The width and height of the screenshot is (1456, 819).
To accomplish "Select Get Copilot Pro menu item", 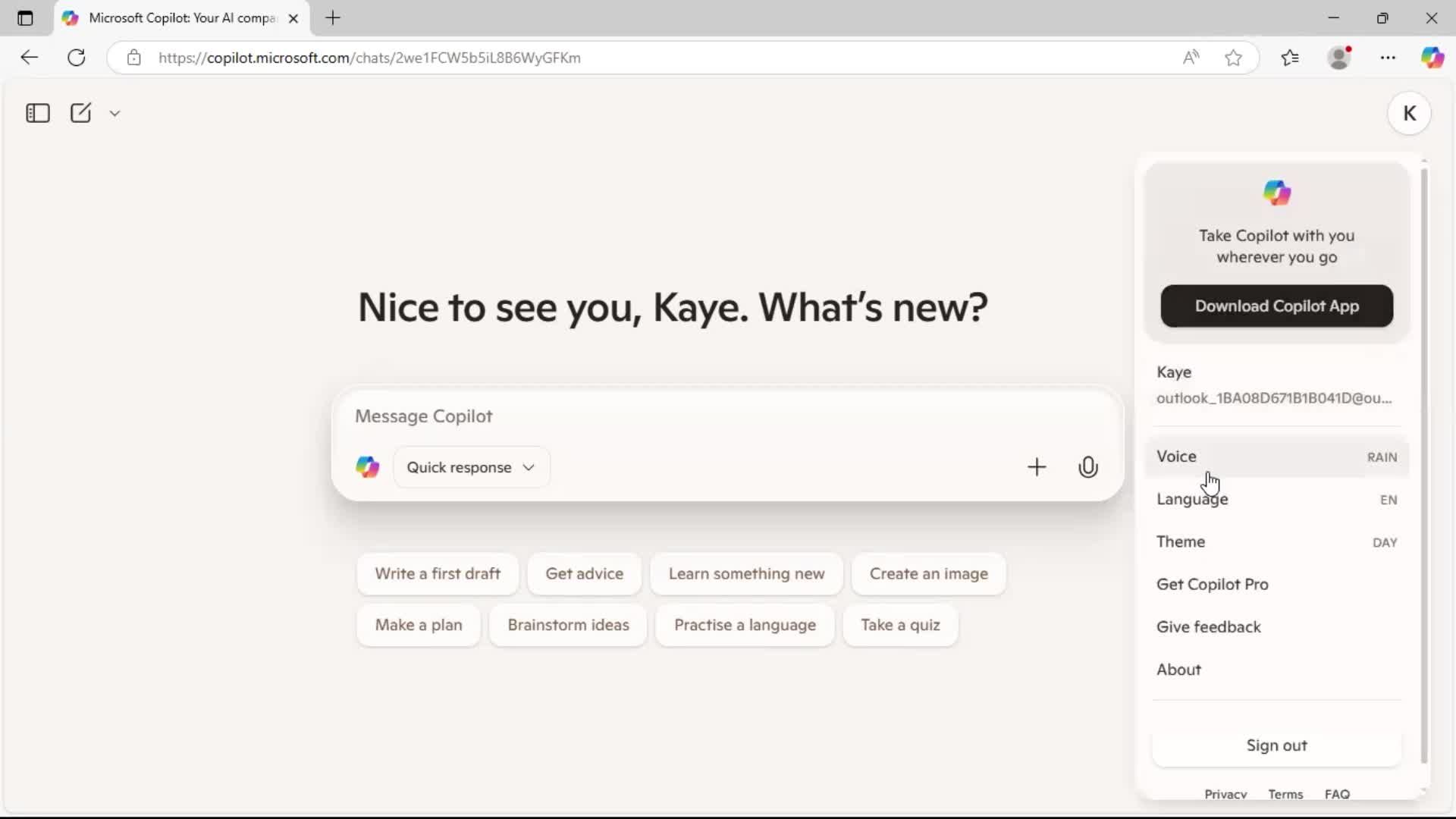I will [x=1276, y=585].
